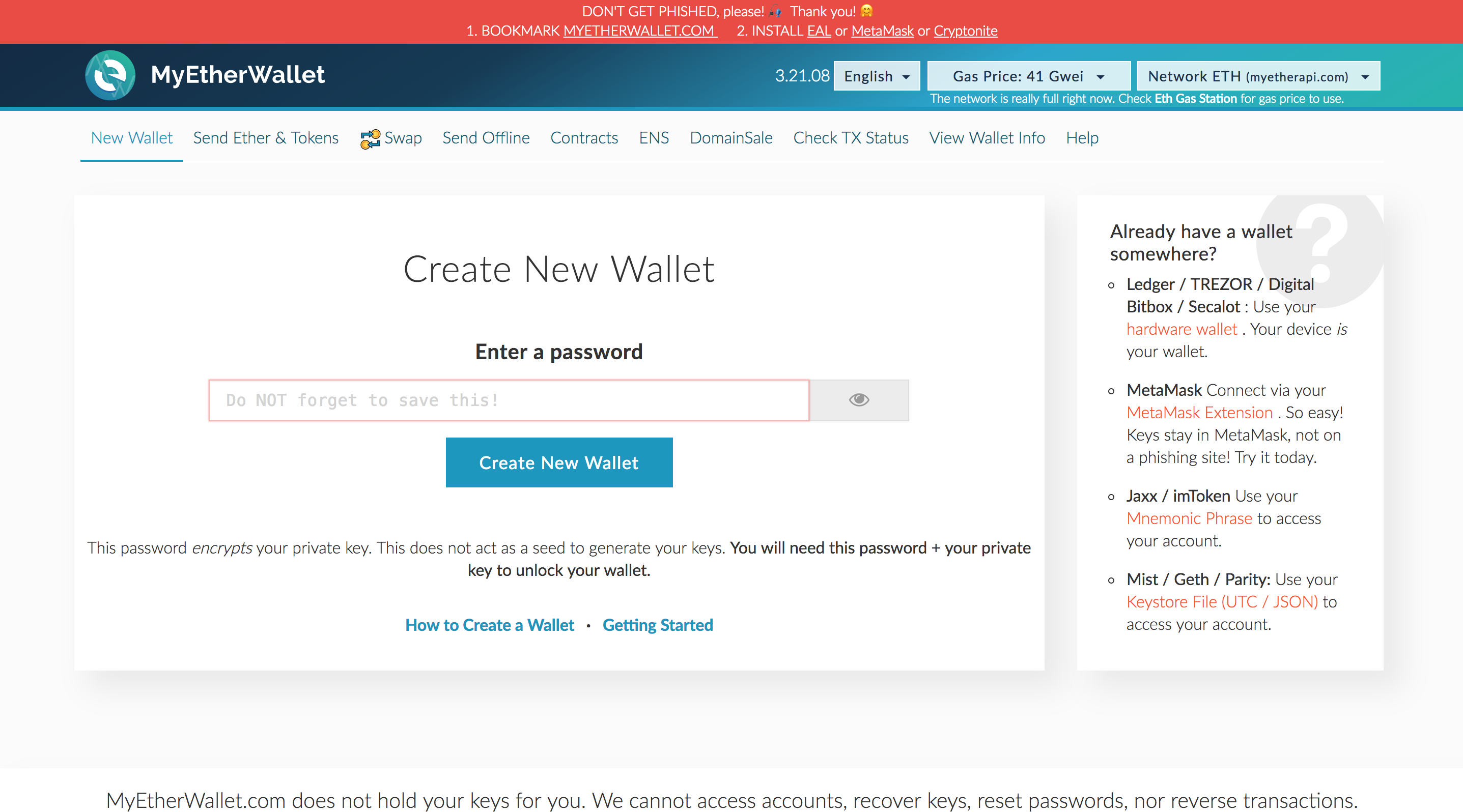
Task: Click the question mark help icon
Action: (x=1321, y=244)
